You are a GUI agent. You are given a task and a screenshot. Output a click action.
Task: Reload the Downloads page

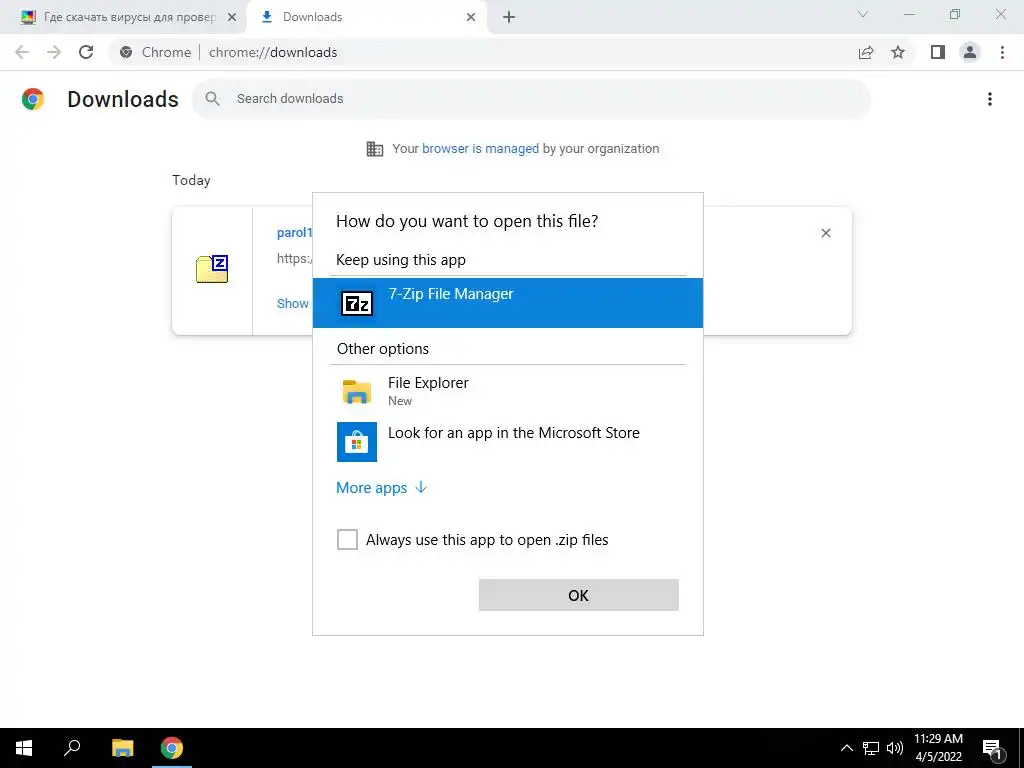(x=86, y=52)
